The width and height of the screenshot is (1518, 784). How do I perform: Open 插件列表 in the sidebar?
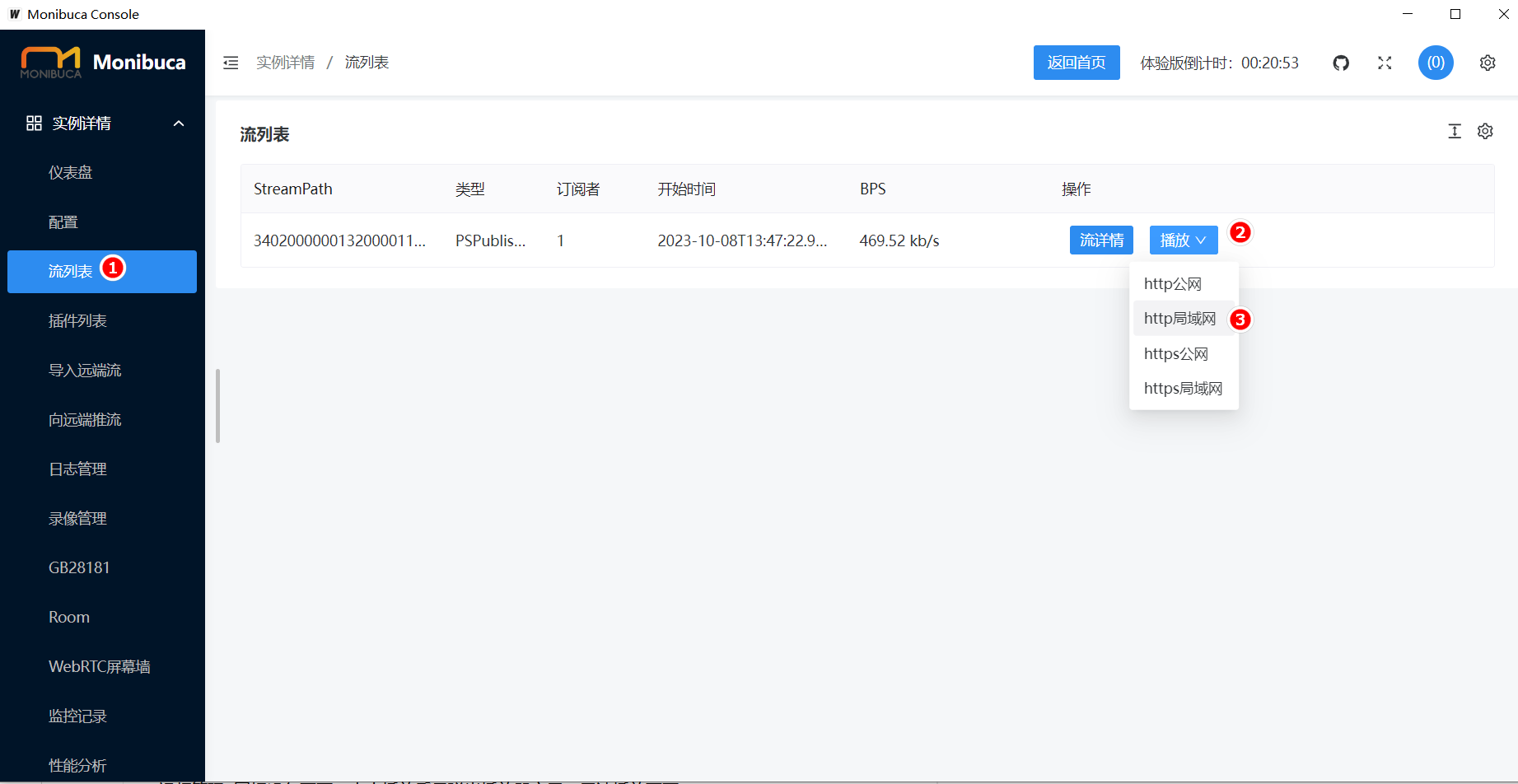point(102,321)
